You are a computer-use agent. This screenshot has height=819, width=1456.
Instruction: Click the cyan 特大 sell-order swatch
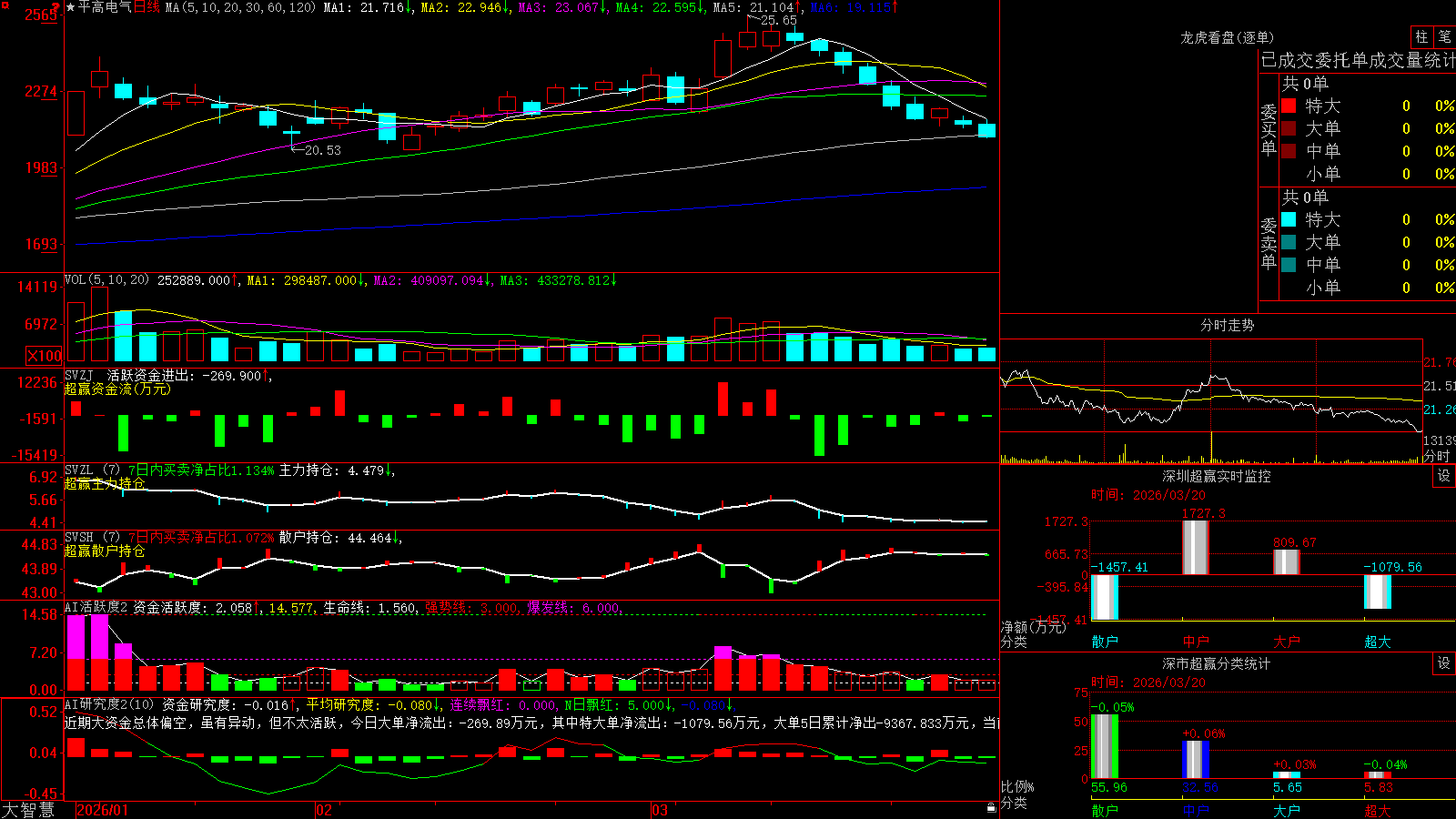(1289, 219)
